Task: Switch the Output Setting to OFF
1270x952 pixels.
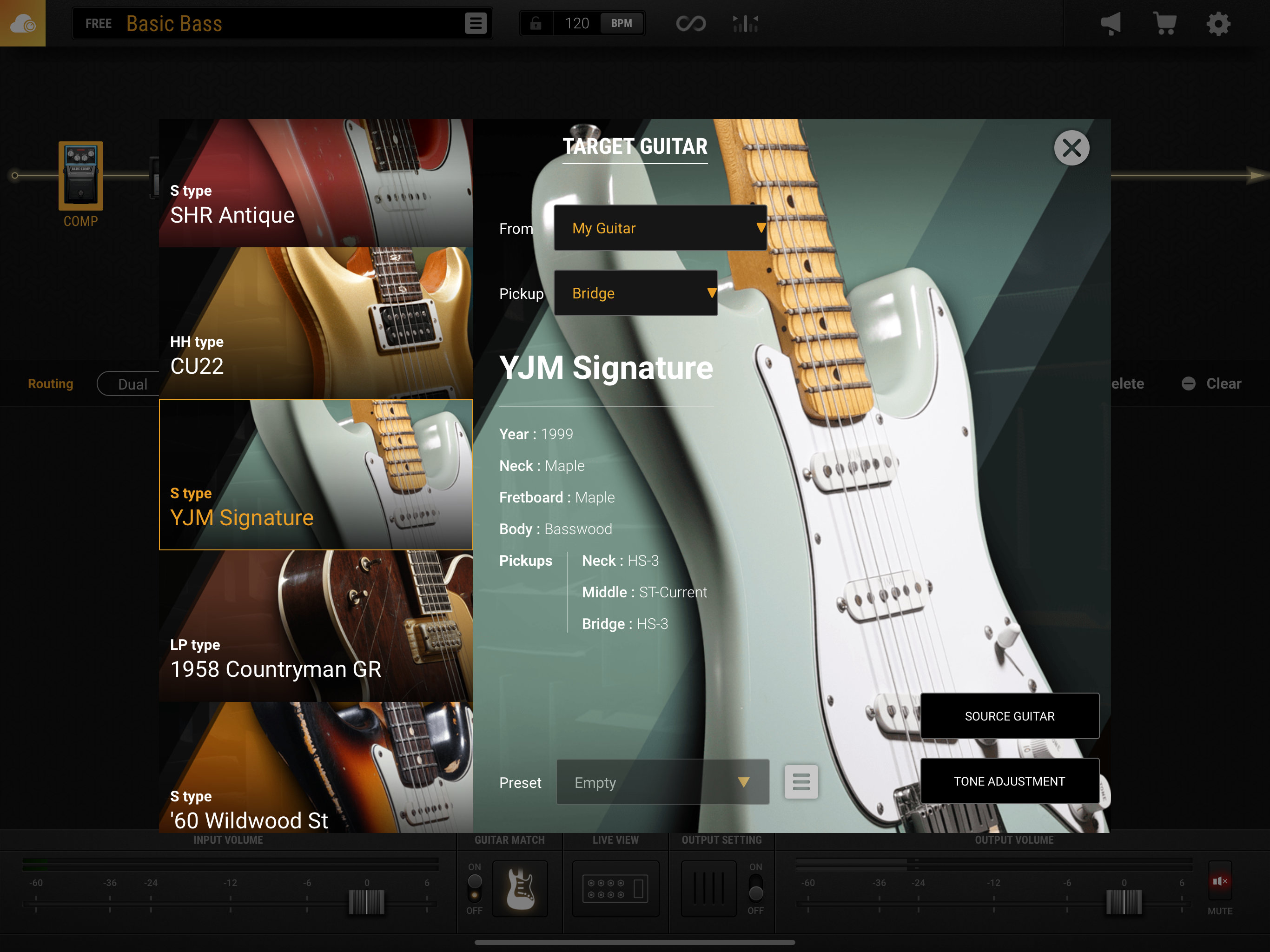Action: (x=755, y=889)
